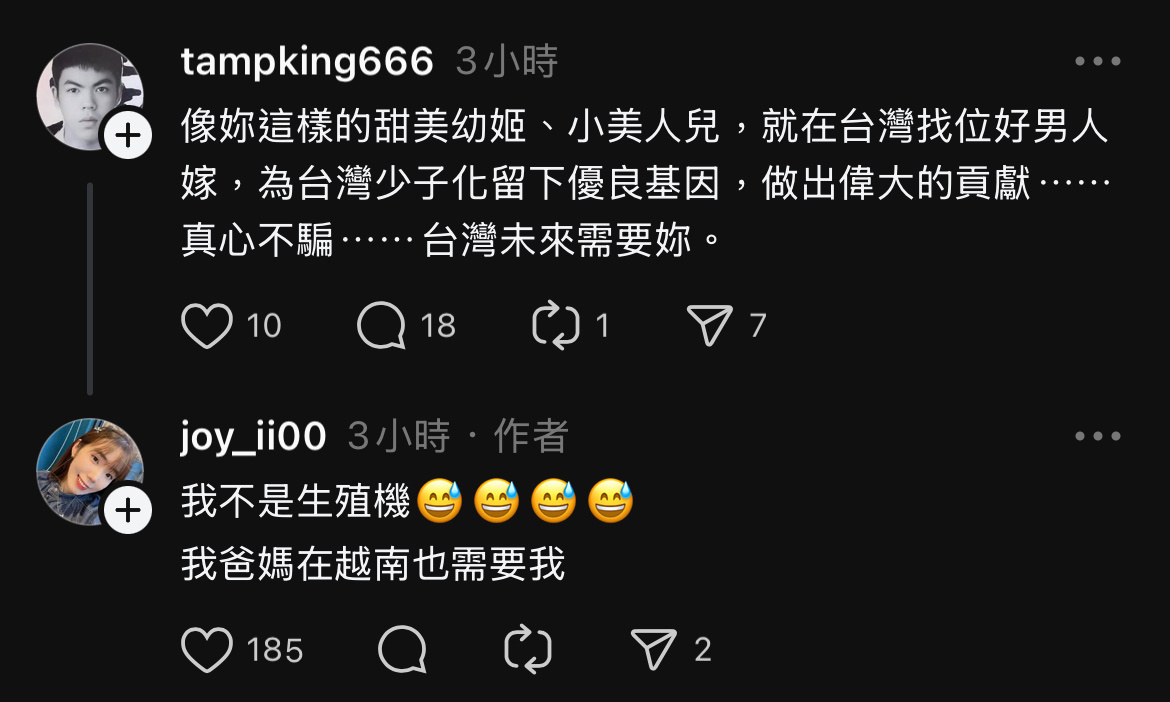This screenshot has width=1170, height=702.
Task: Open more options for joy_ii00's reply
Action: tap(1098, 436)
